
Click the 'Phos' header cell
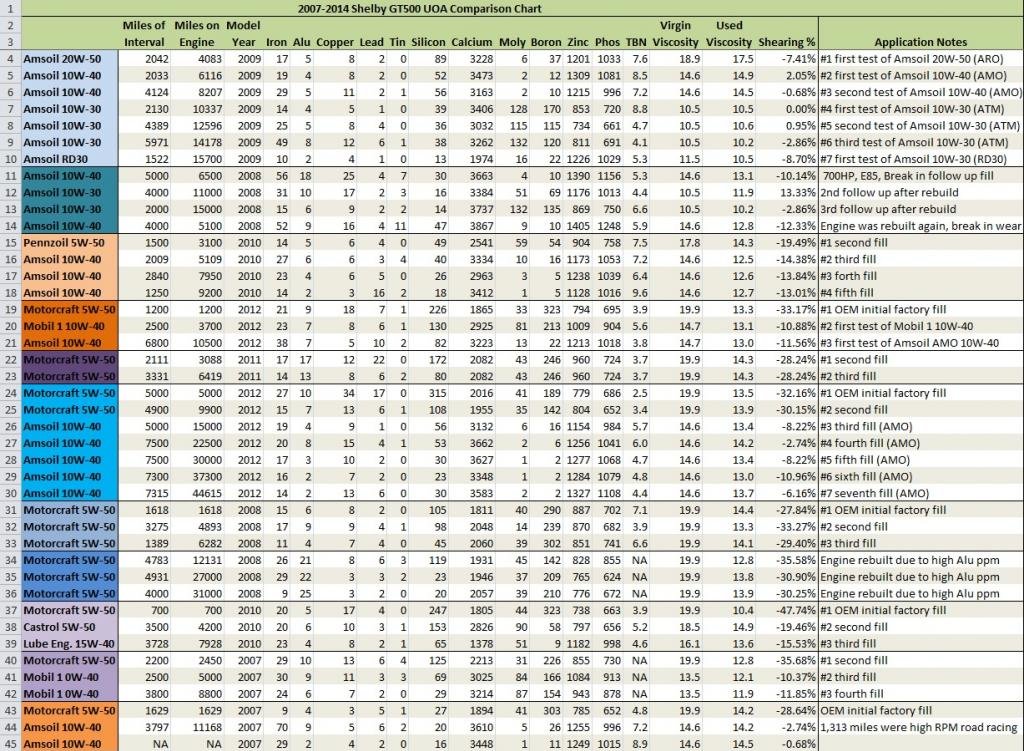(607, 42)
